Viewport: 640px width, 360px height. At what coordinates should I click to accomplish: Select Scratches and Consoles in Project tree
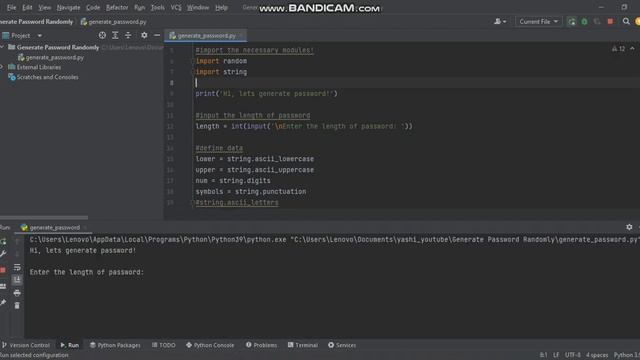(43, 77)
